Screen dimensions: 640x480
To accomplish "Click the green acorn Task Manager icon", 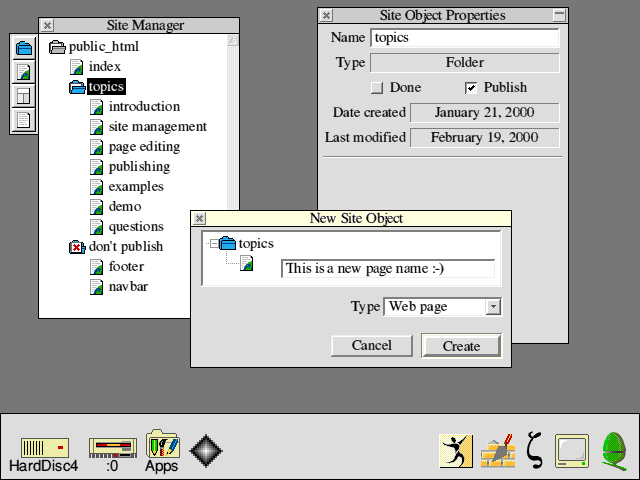I will coord(614,451).
